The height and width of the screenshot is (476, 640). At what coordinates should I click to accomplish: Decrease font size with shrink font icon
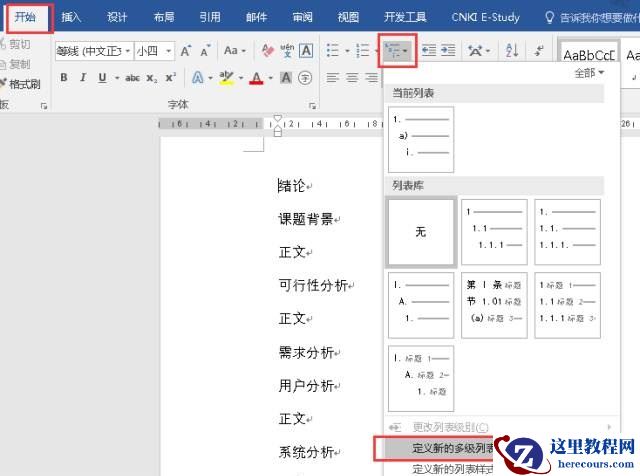point(205,51)
